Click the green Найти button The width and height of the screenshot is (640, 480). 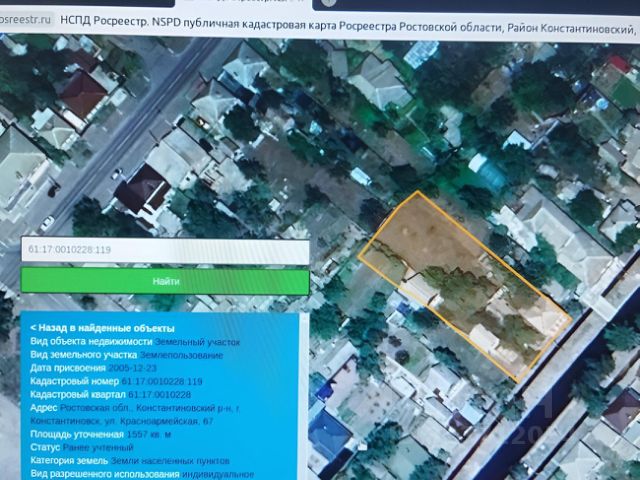pos(165,281)
